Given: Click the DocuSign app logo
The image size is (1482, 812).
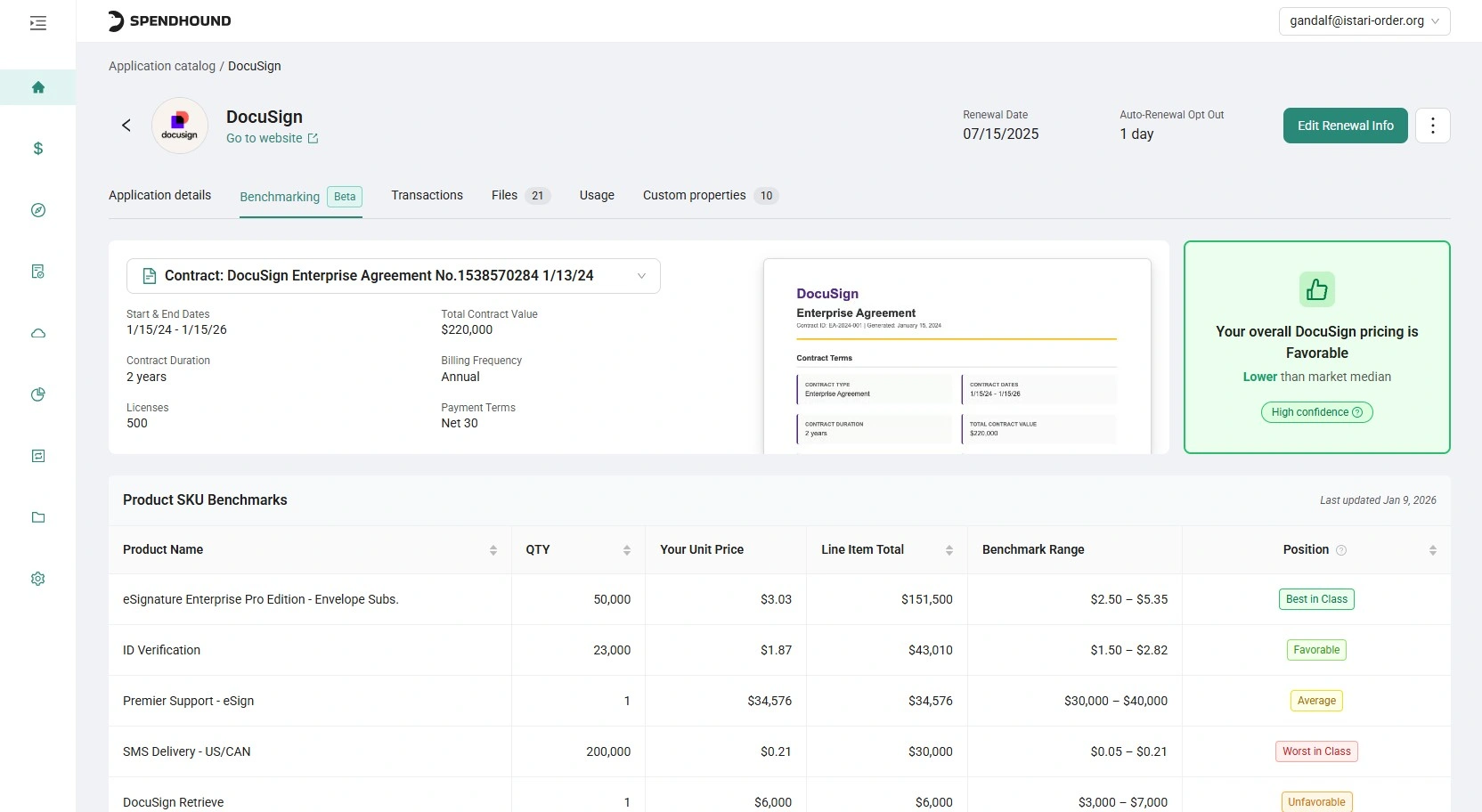Looking at the screenshot, I should (180, 126).
